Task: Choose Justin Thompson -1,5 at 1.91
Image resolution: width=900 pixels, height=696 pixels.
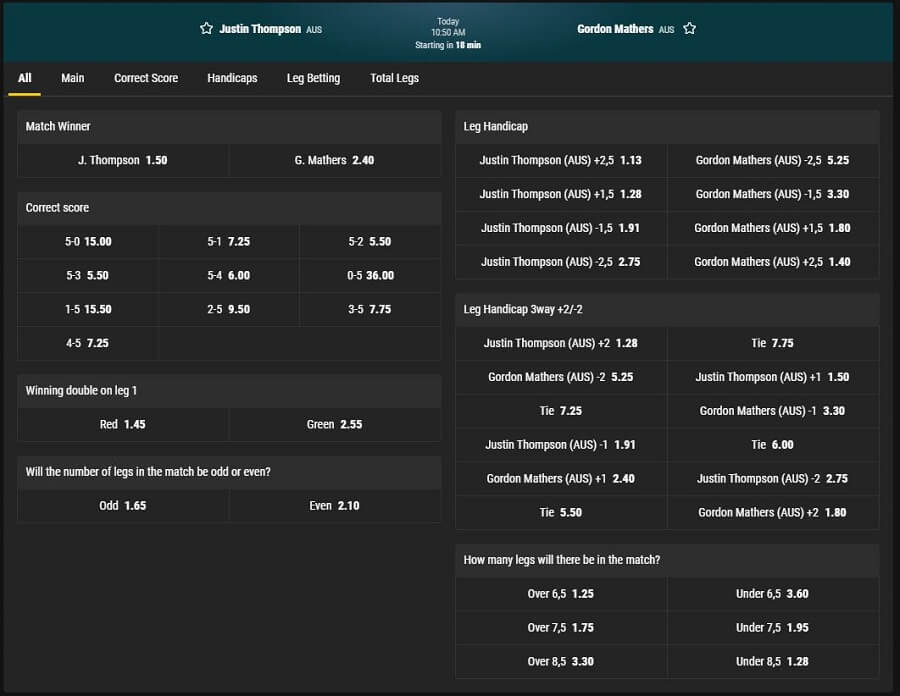Action: pos(561,228)
